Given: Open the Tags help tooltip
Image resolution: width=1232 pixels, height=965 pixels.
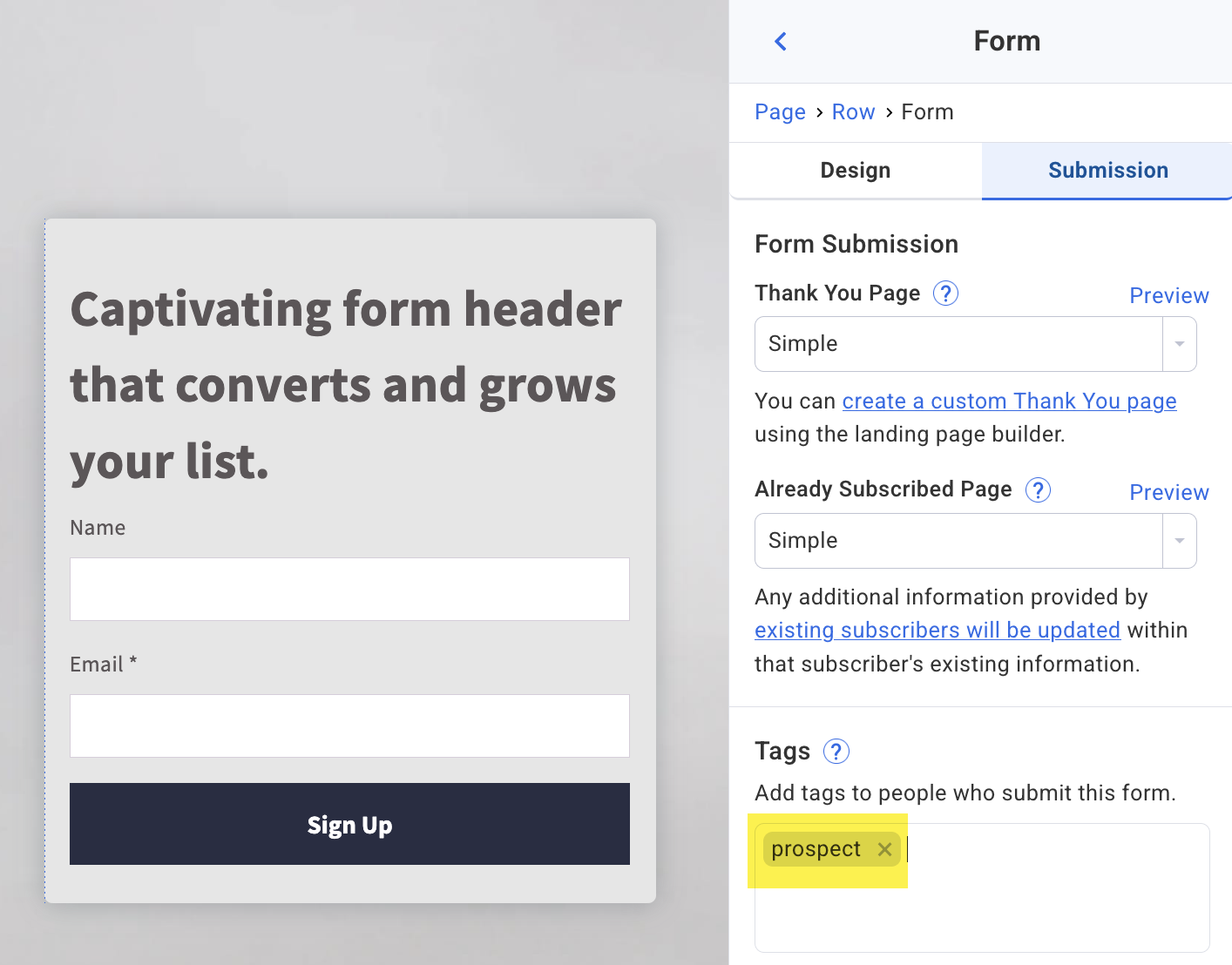Looking at the screenshot, I should pos(836,751).
